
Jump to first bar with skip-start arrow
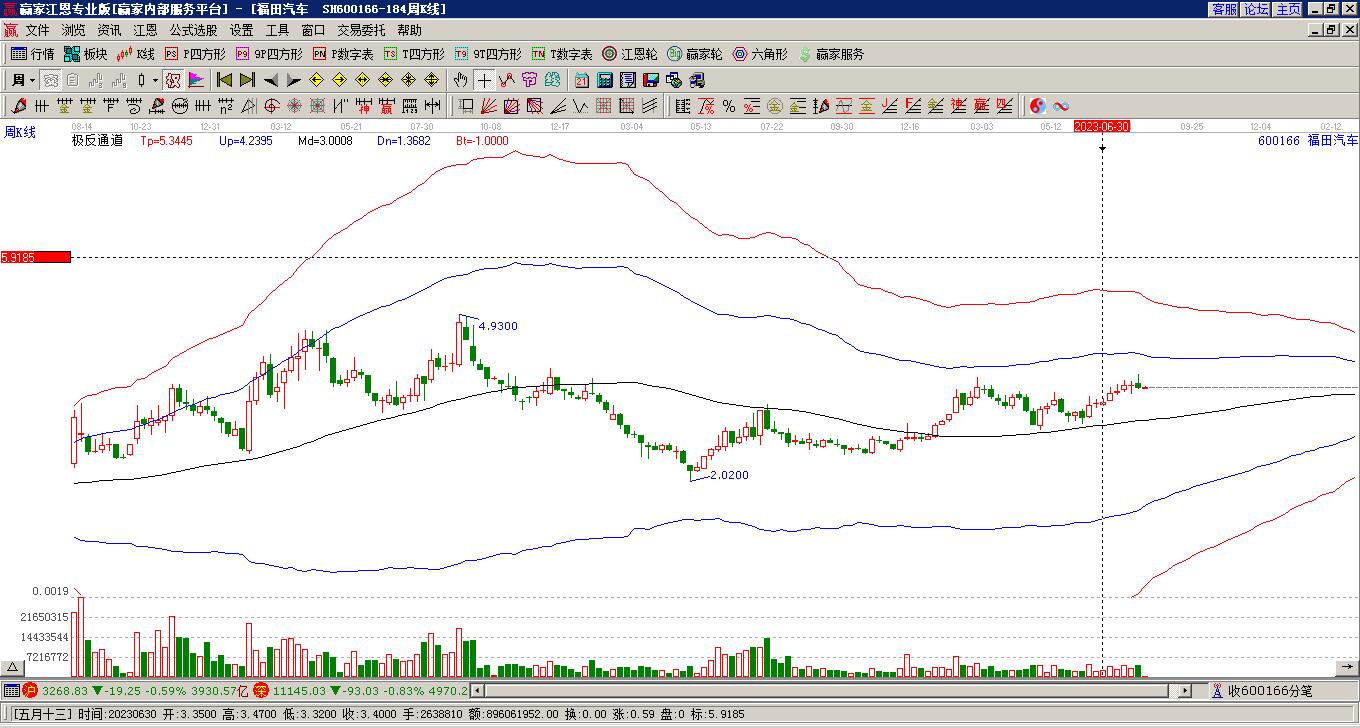pos(224,80)
